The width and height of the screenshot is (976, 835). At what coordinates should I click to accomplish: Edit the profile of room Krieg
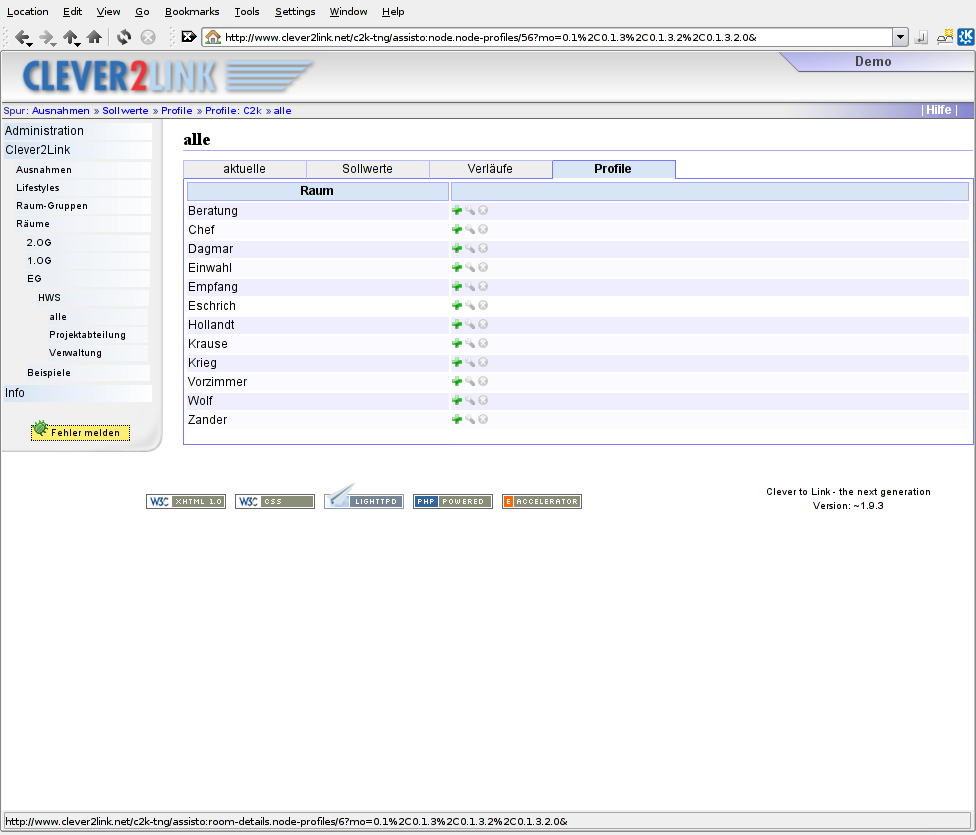tap(470, 362)
